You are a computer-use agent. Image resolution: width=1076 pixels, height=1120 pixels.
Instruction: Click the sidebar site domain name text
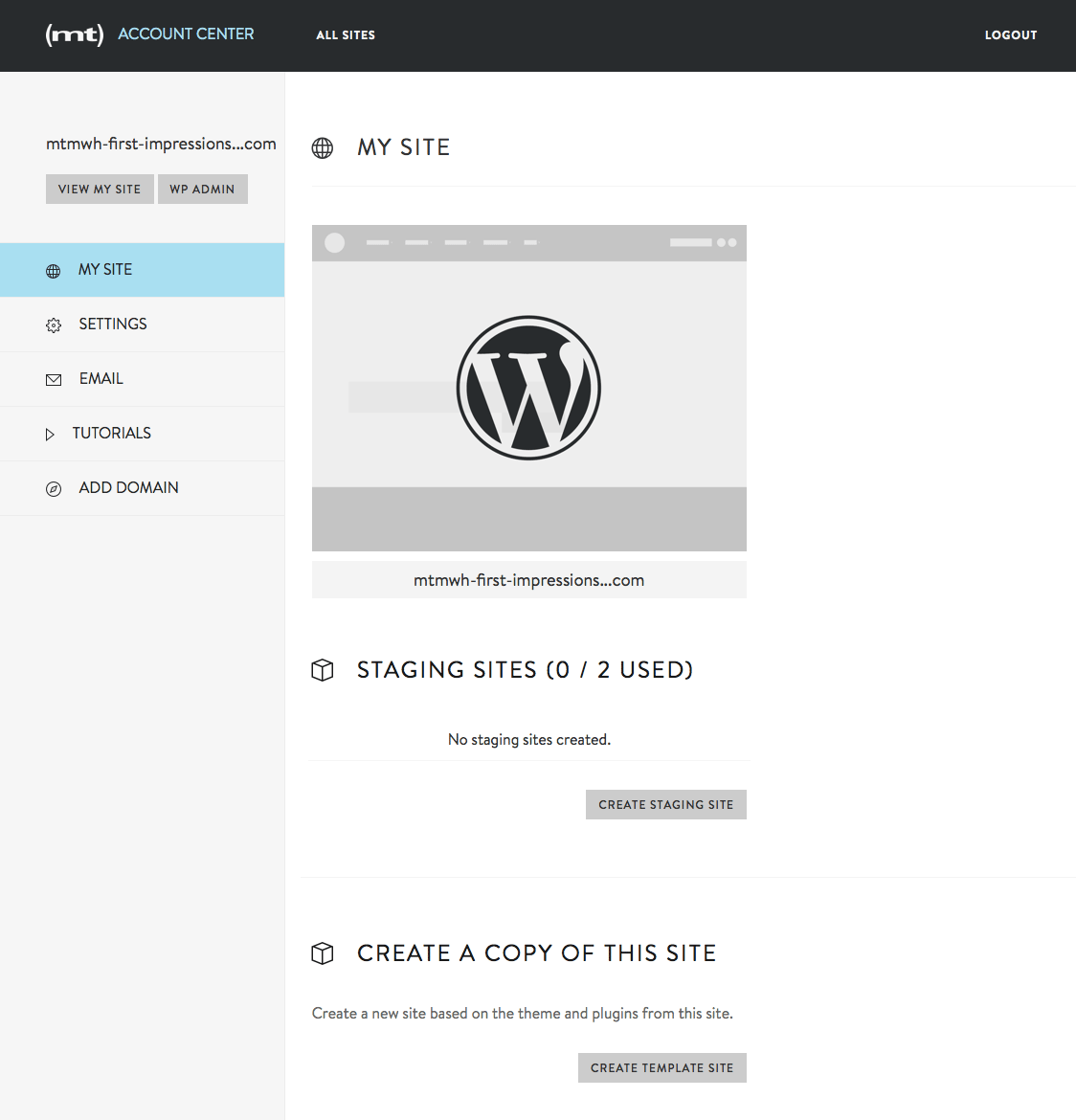tap(161, 144)
